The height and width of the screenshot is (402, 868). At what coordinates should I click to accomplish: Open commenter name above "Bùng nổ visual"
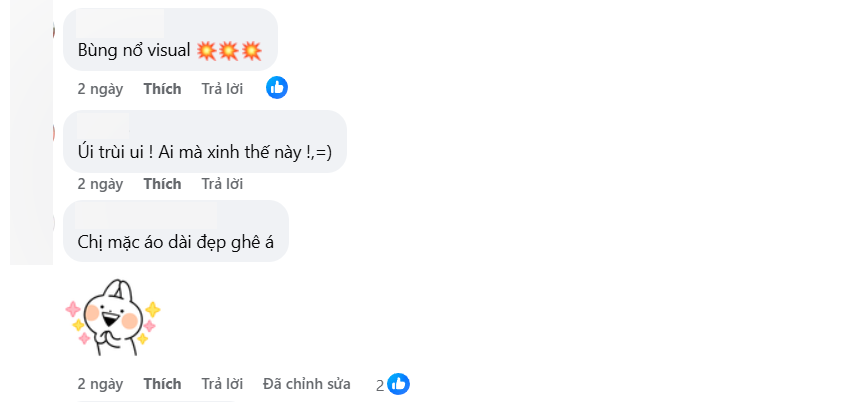pos(121,21)
